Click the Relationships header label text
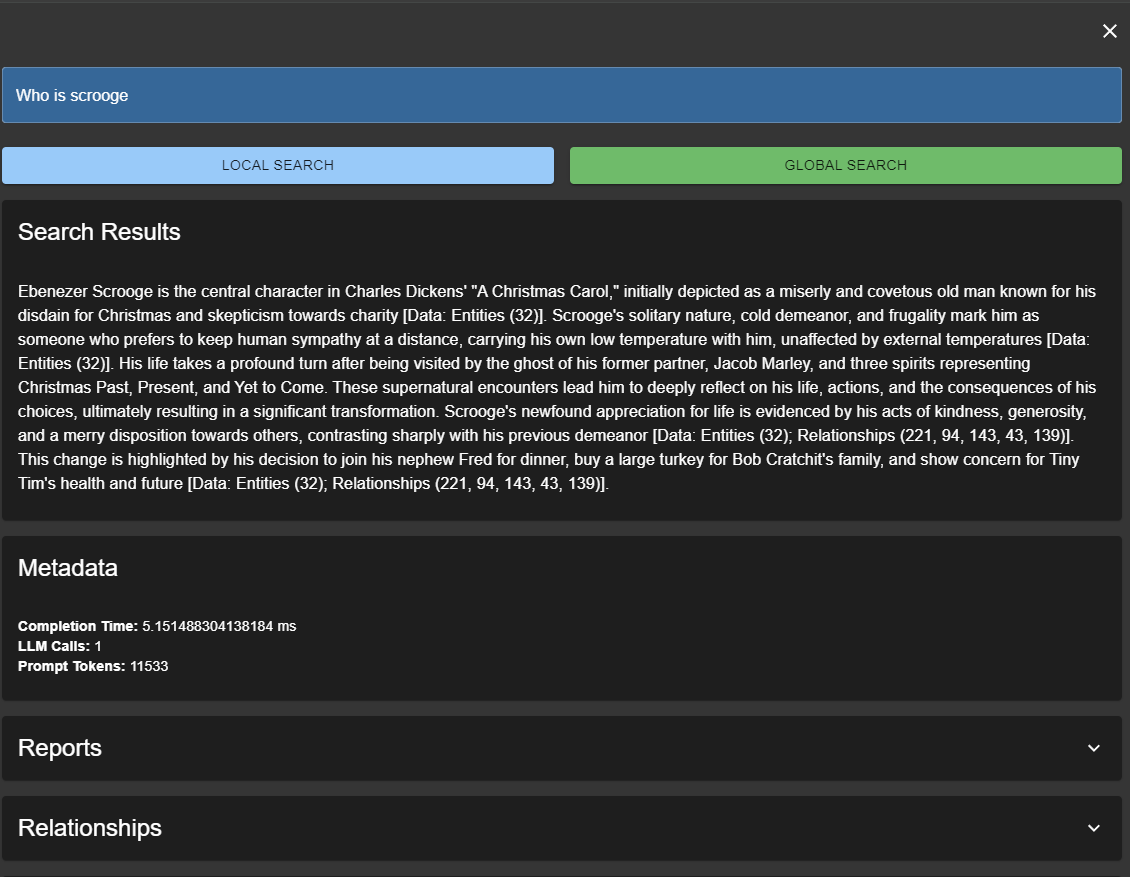This screenshot has height=877, width=1130. coord(89,828)
